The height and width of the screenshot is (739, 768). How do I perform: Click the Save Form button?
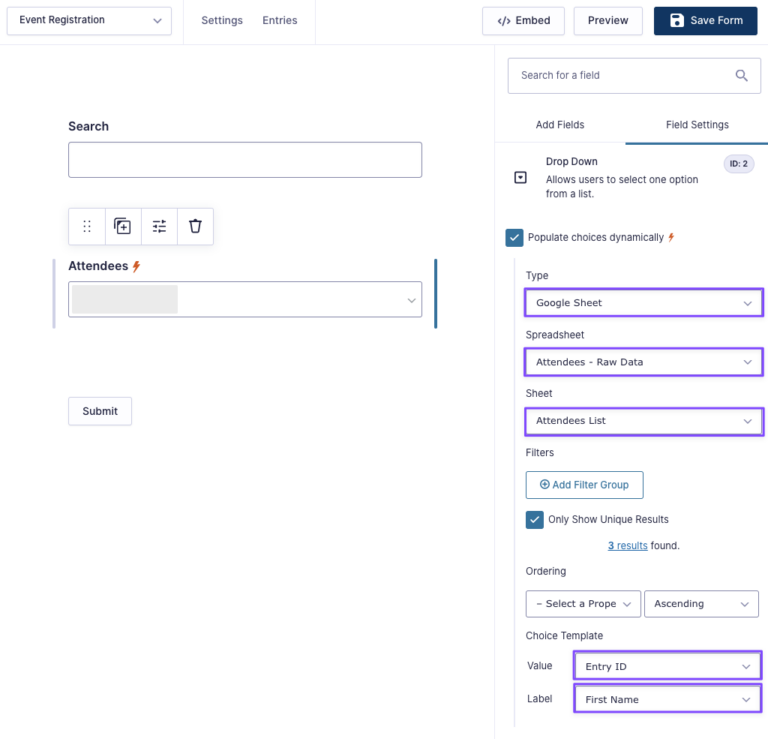point(705,21)
